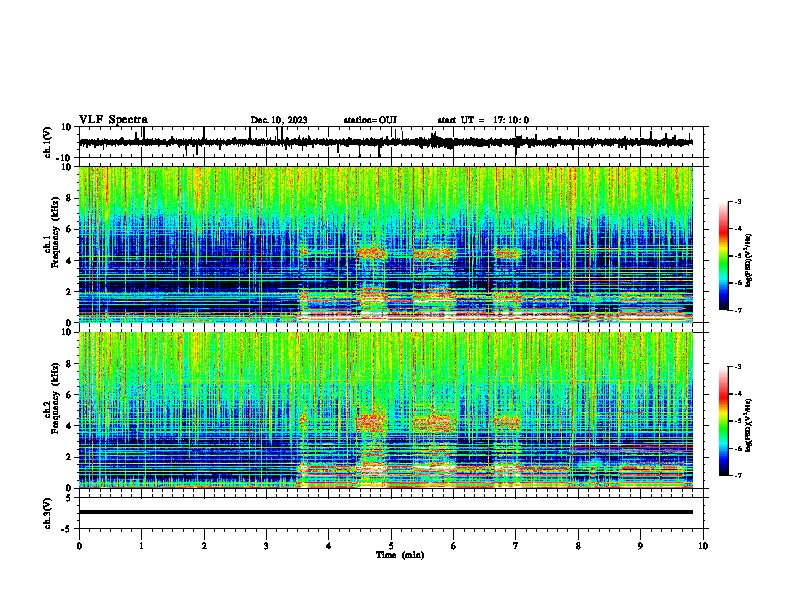Click the ch.2 spectrogram color scale bar
Screen dimensions: 792x612
coord(723,421)
